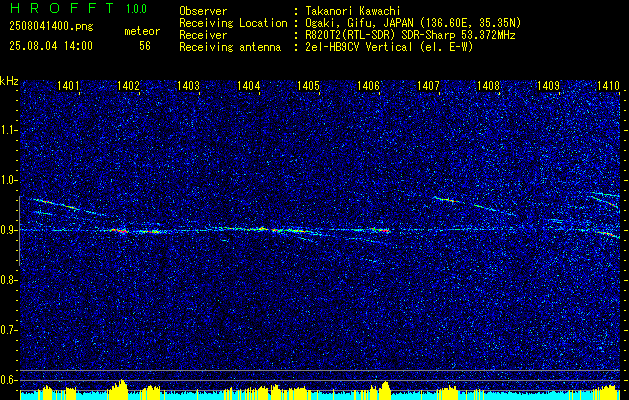Click the 1402 time marker
This screenshot has height=400, width=629.
click(128, 85)
